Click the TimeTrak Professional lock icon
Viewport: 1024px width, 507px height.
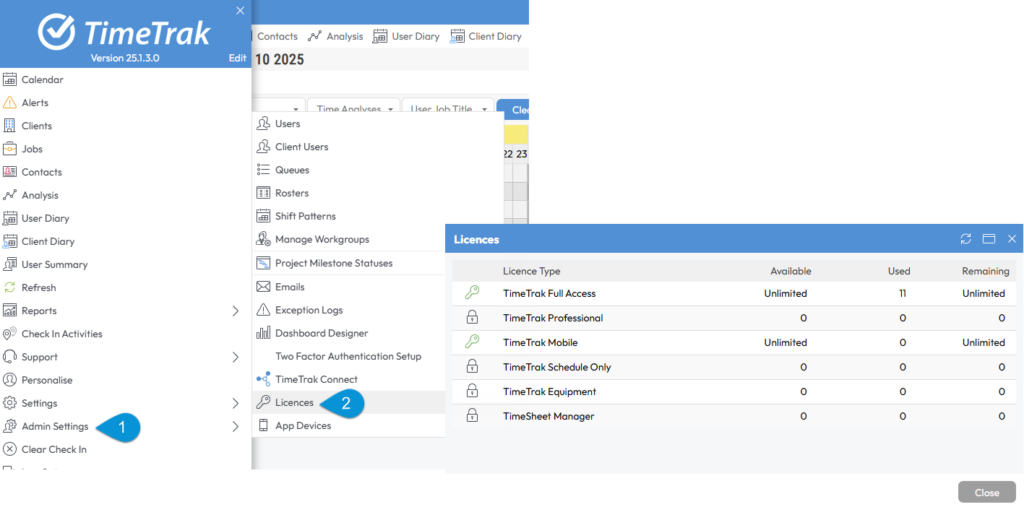(472, 318)
